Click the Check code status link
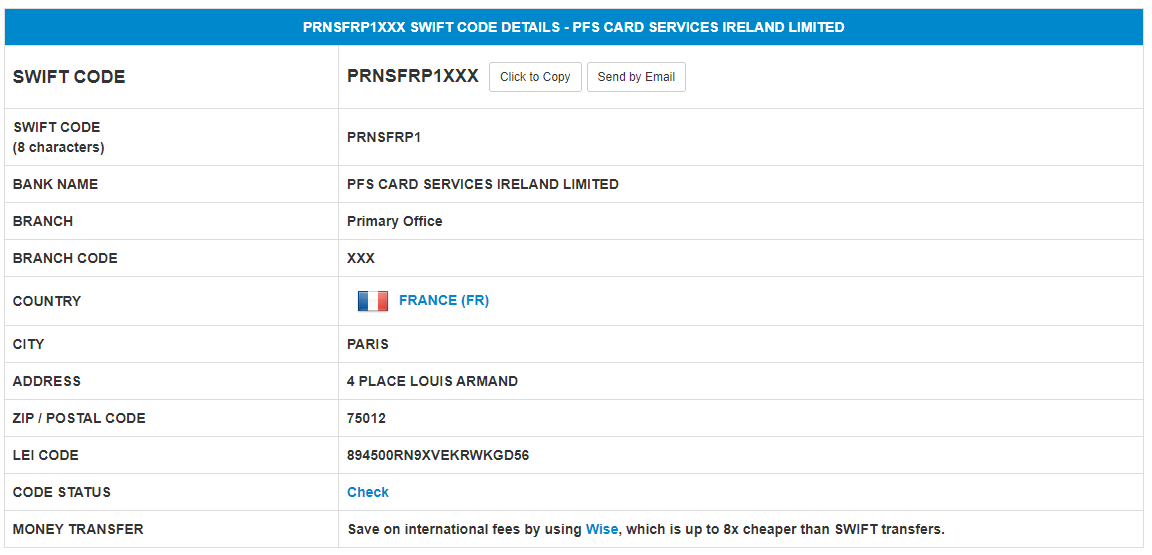The height and width of the screenshot is (555, 1152). 368,493
